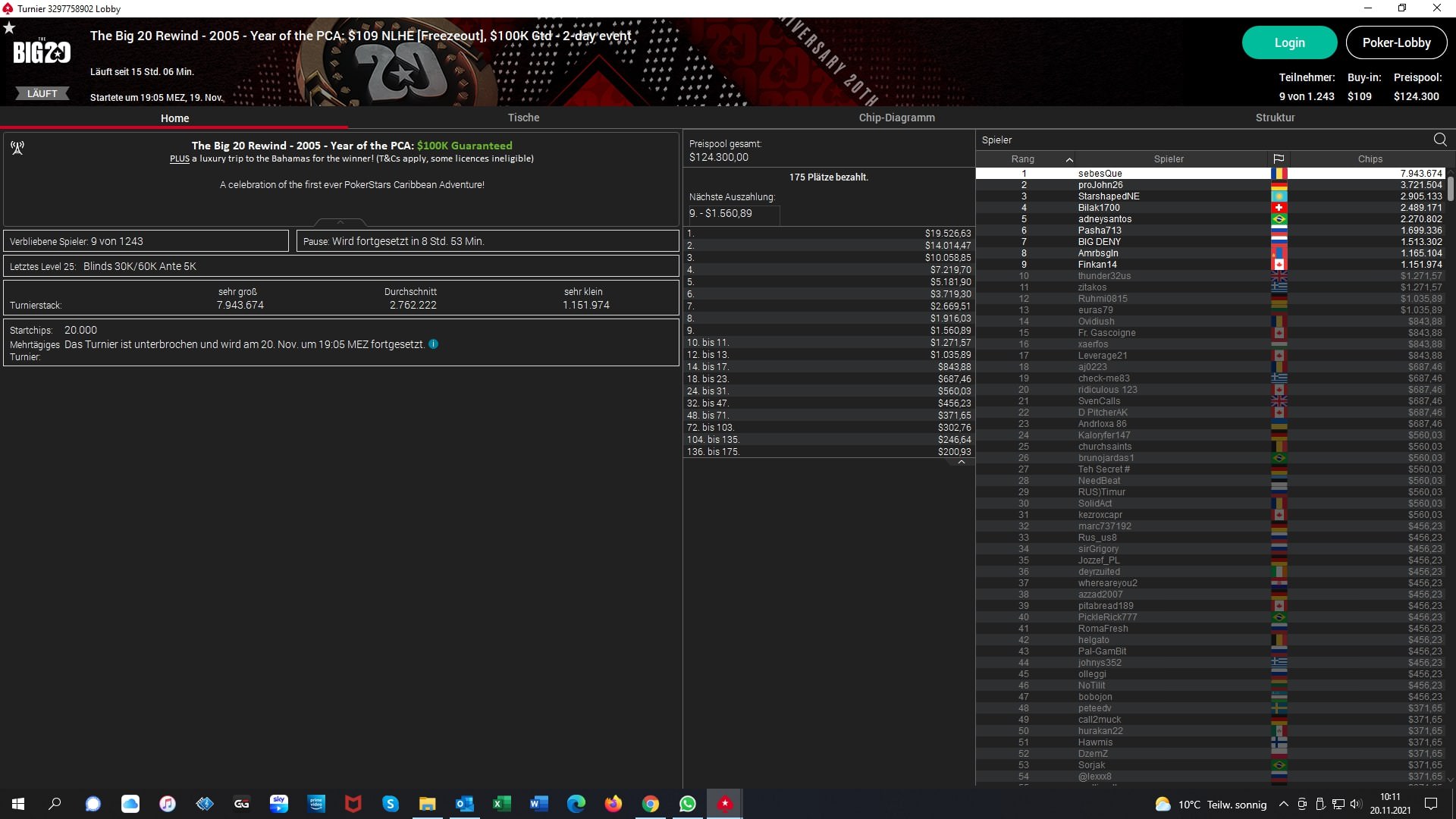Open GGPoker icon in the taskbar

pyautogui.click(x=242, y=804)
